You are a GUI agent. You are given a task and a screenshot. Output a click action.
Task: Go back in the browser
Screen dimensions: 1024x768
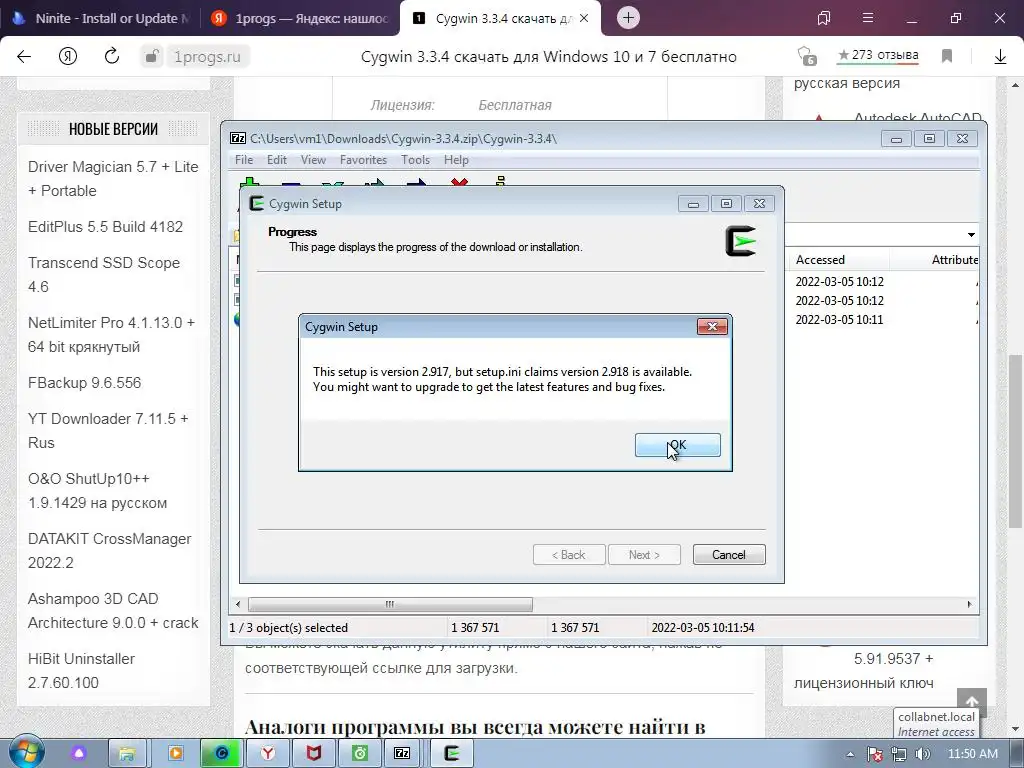pos(24,57)
